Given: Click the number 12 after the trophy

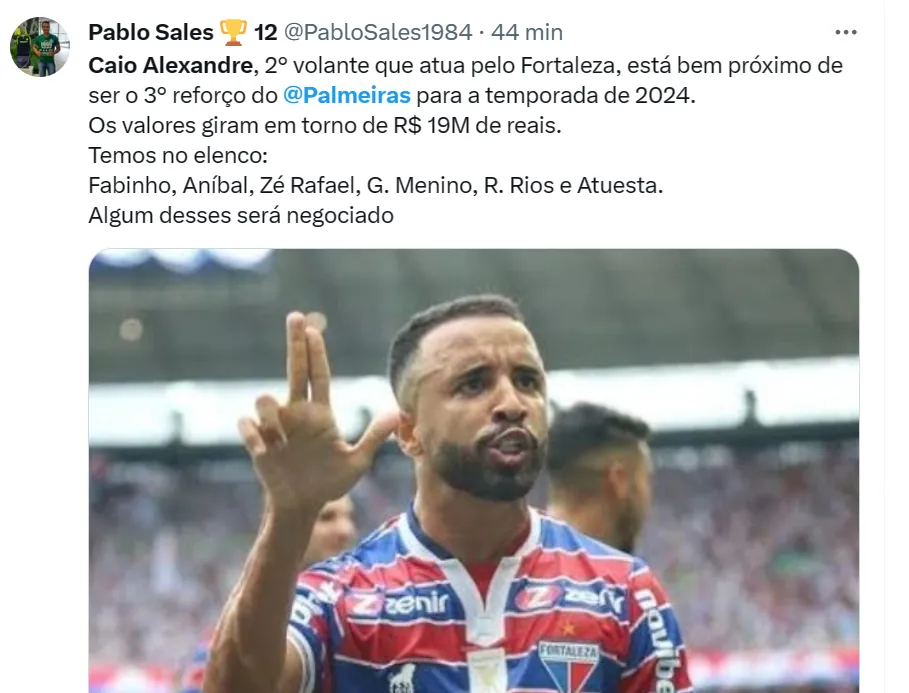Looking at the screenshot, I should click(265, 32).
